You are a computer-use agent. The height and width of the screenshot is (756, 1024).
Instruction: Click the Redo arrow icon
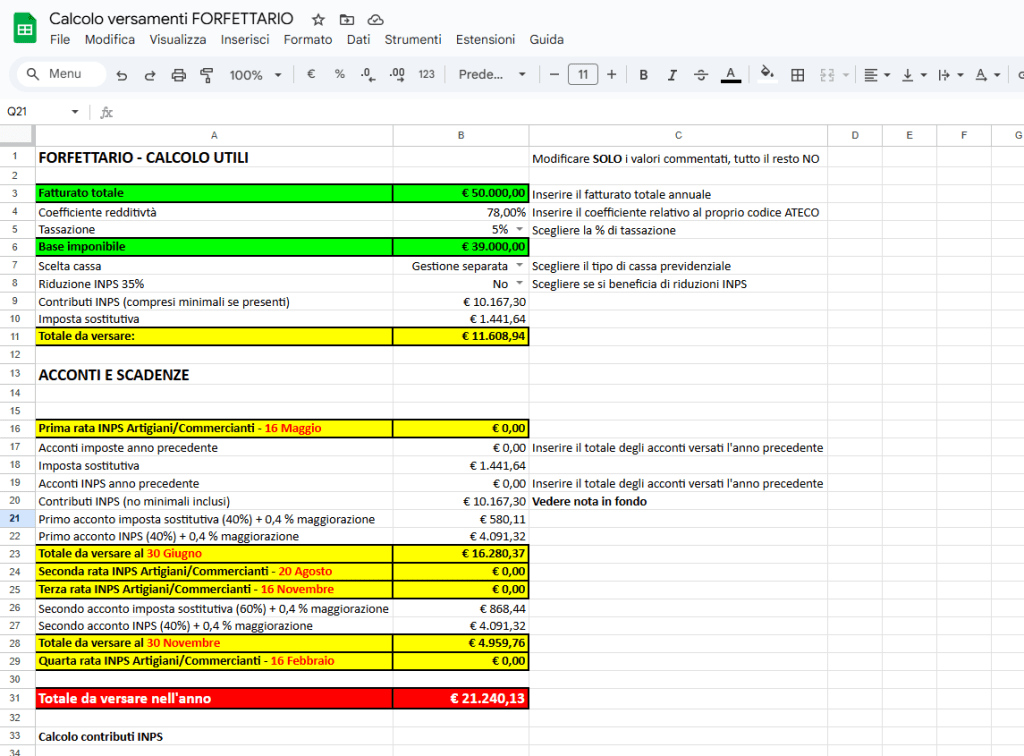click(x=150, y=75)
